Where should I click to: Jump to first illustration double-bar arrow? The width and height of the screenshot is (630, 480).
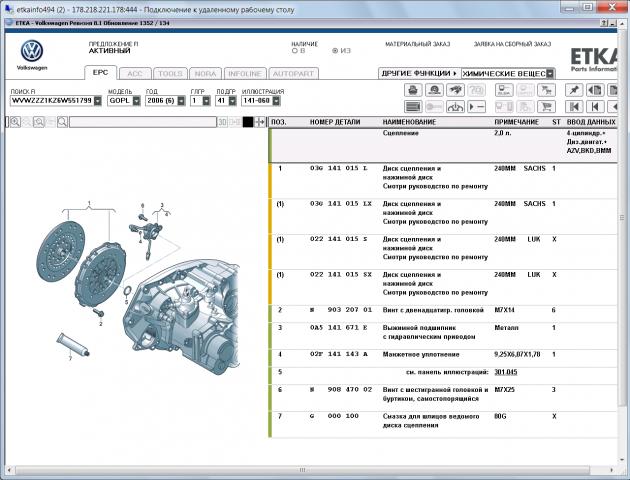coord(574,106)
